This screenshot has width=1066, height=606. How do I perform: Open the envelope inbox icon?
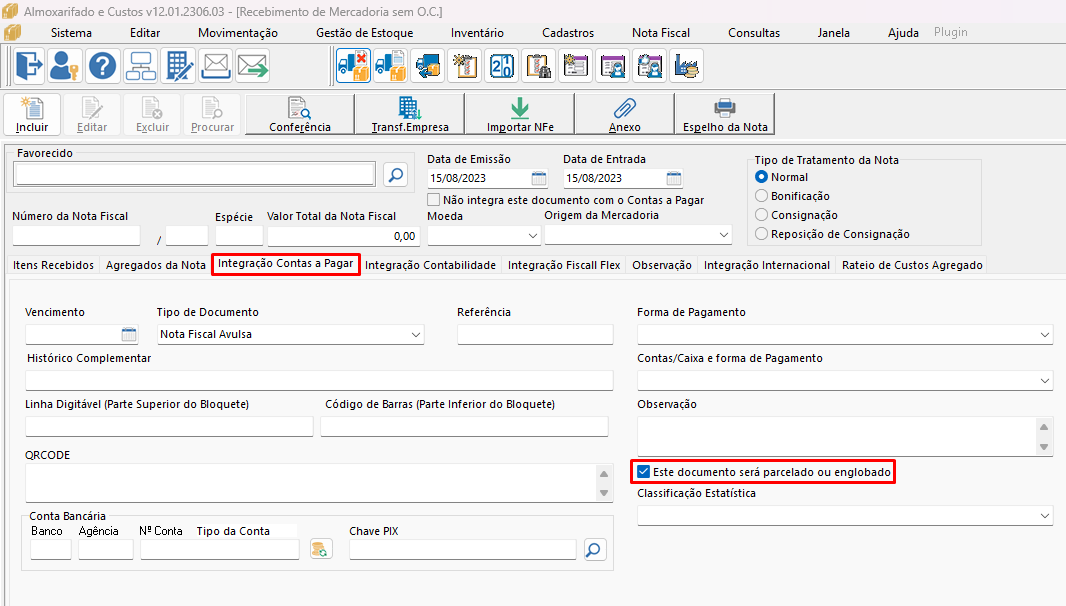point(216,66)
